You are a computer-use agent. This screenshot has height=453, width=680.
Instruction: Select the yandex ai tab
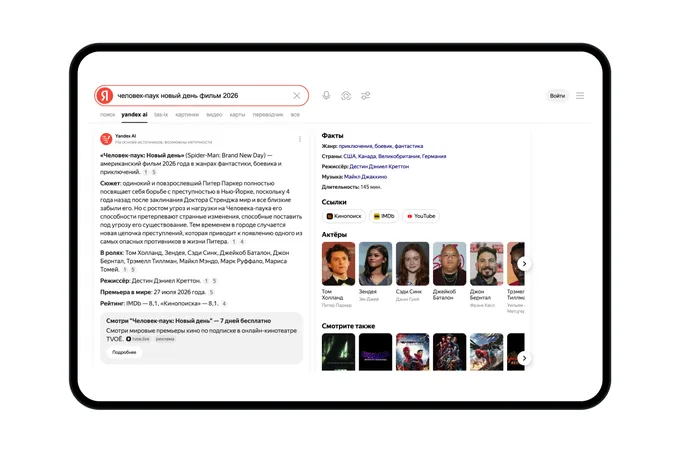134,114
